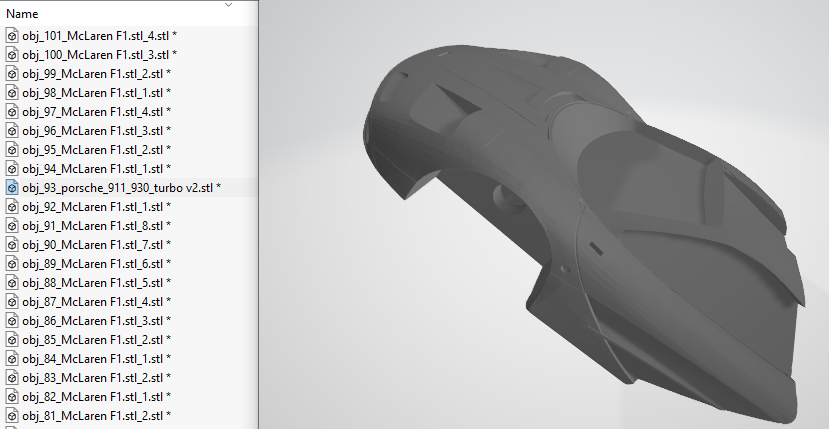The height and width of the screenshot is (429, 829).
Task: Click file icon of obj_89_McLaren F1.stl_6.stl
Action: click(12, 264)
